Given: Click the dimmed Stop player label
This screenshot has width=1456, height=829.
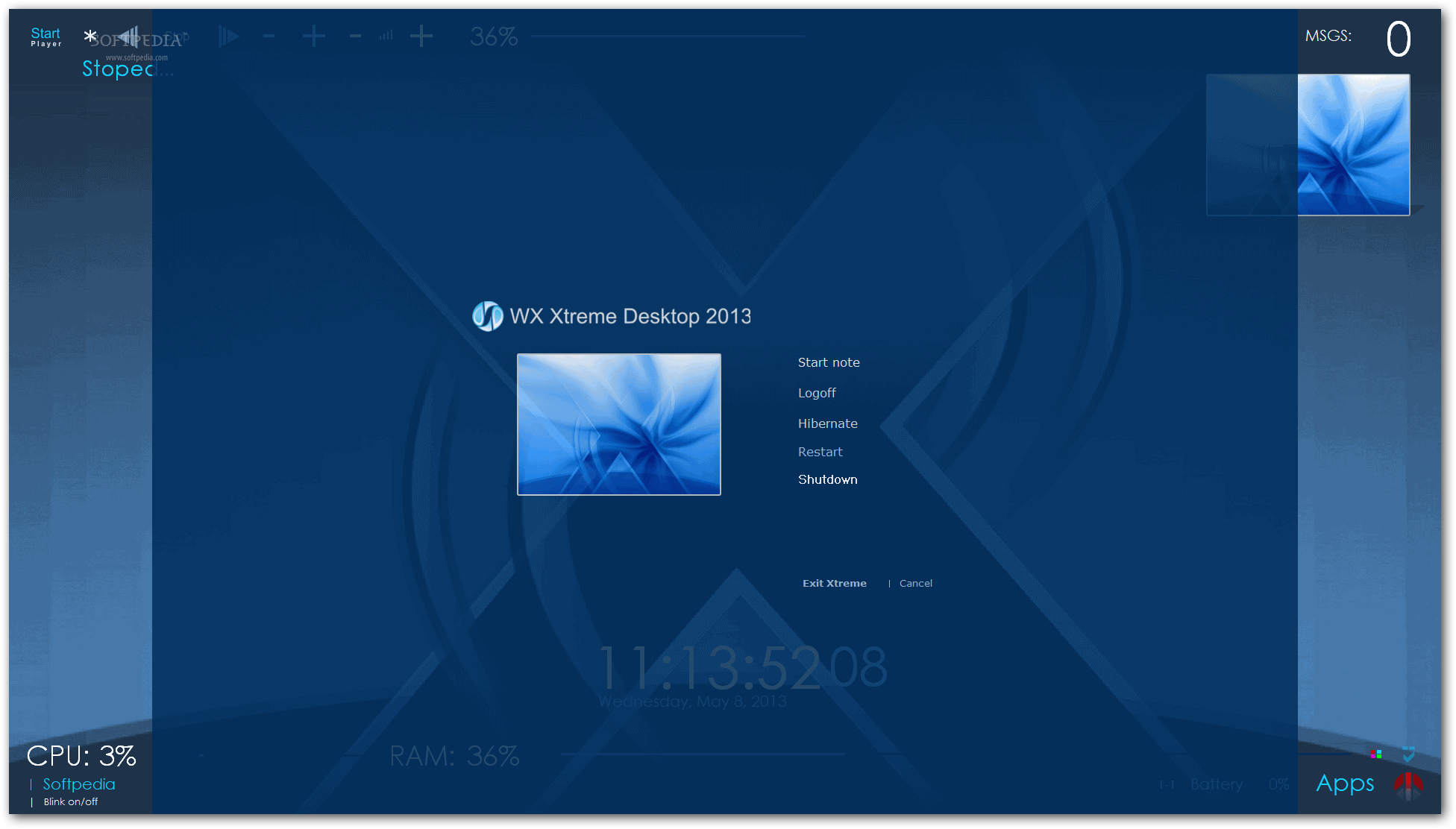Looking at the screenshot, I should (177, 36).
